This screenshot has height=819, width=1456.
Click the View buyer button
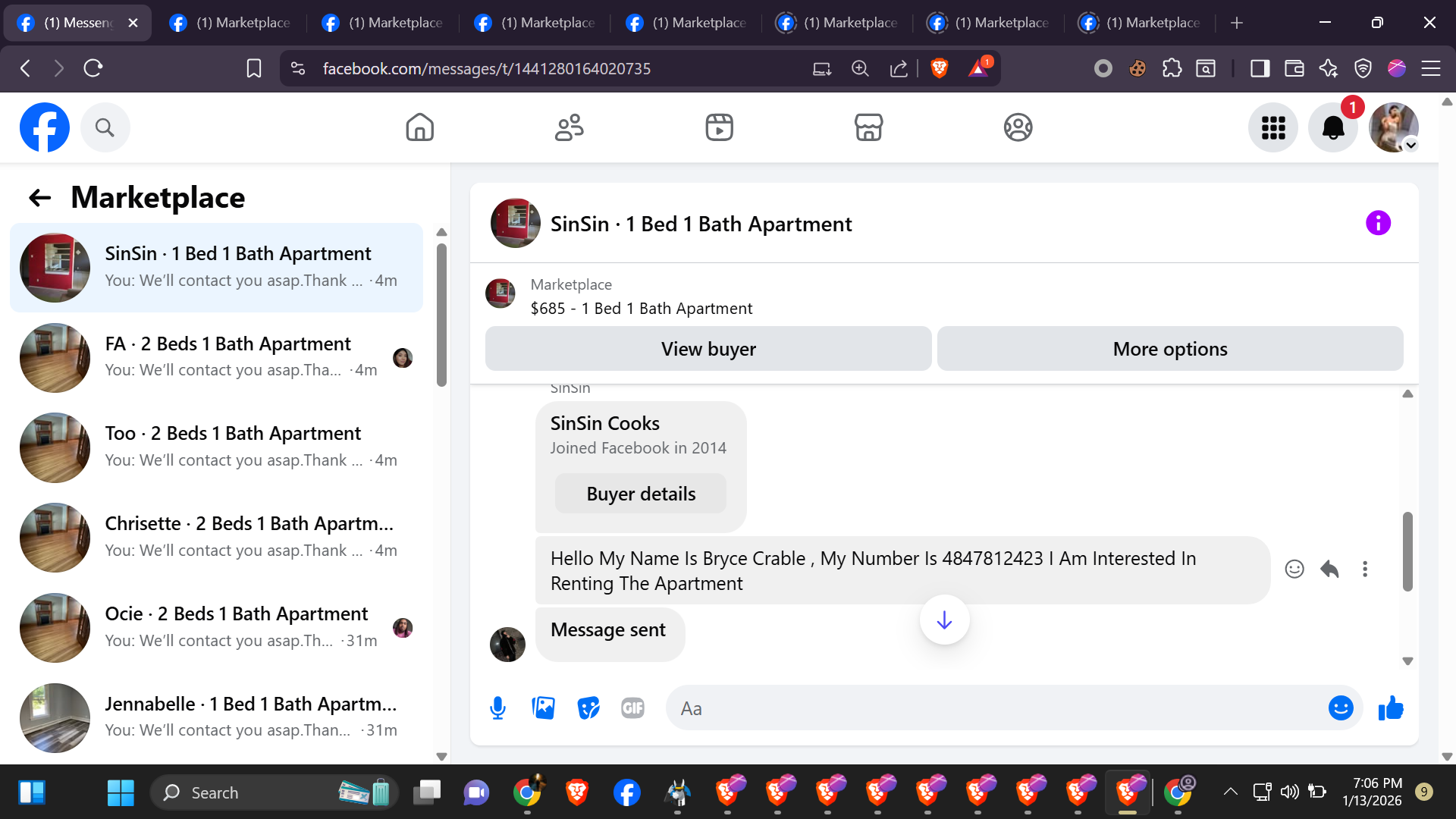[x=708, y=349]
